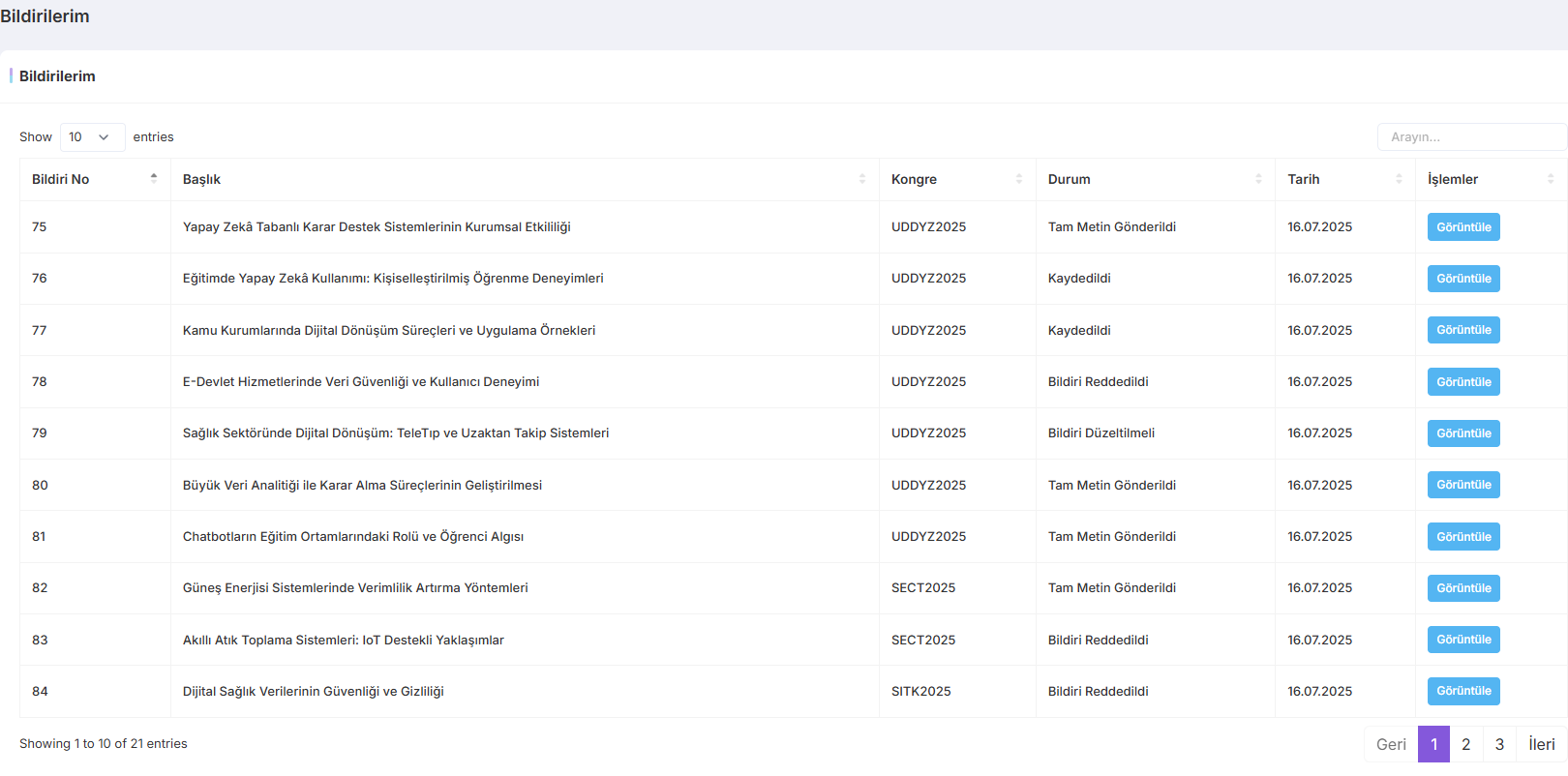The height and width of the screenshot is (776, 1568).
Task: Click the Arayın search input field
Action: tap(1471, 137)
